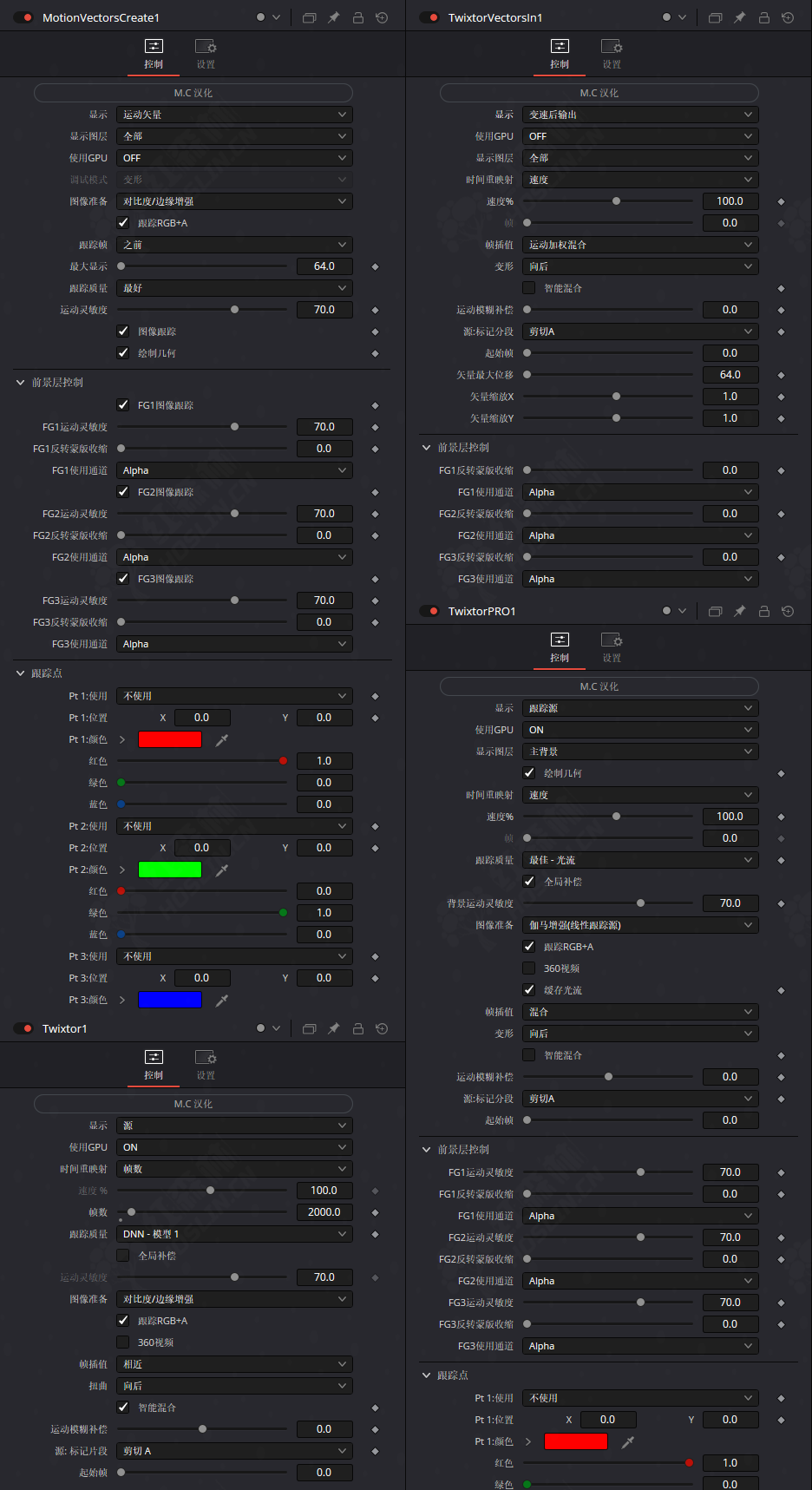
Task: Click 运动灵敏度 slider in MotionVectorsCreate1
Action: (202, 310)
